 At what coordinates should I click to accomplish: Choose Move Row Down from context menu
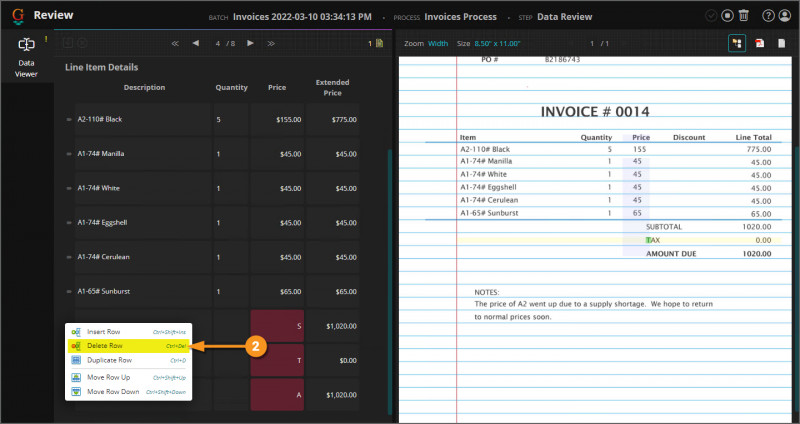(129, 392)
